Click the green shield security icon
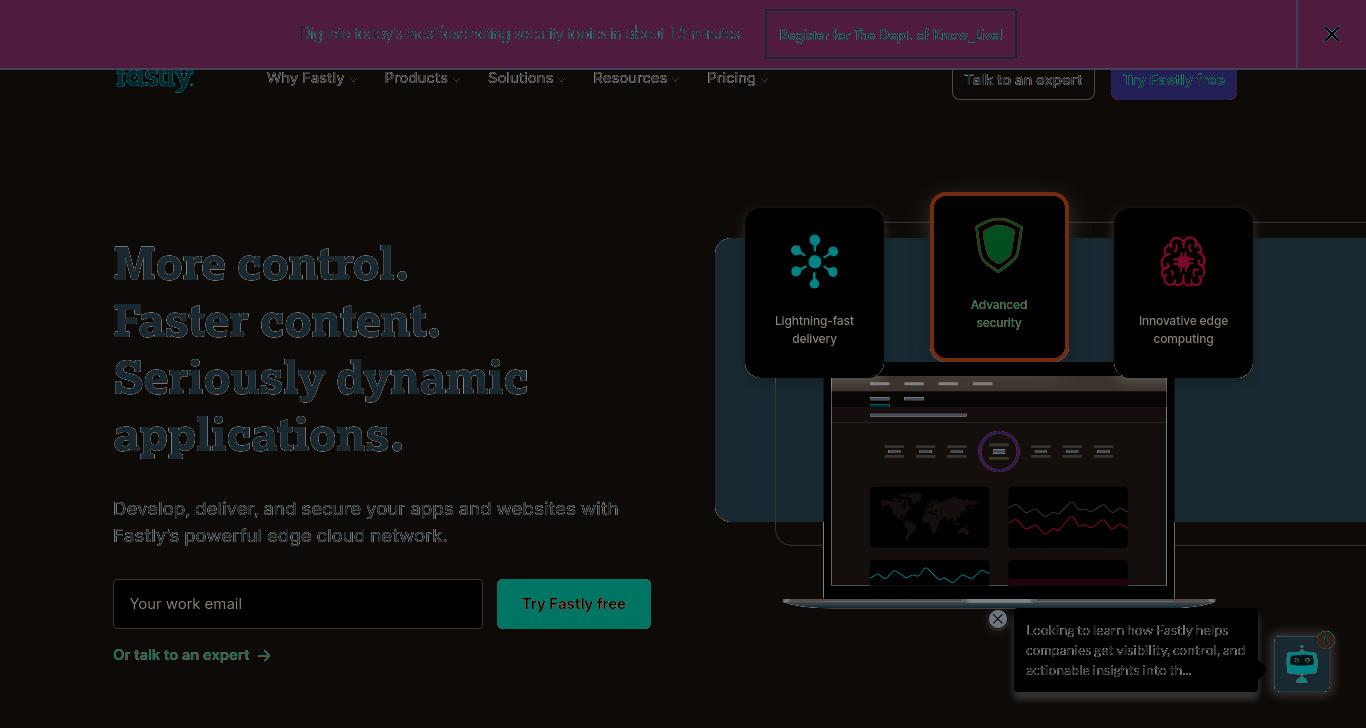This screenshot has width=1366, height=728. pos(999,245)
